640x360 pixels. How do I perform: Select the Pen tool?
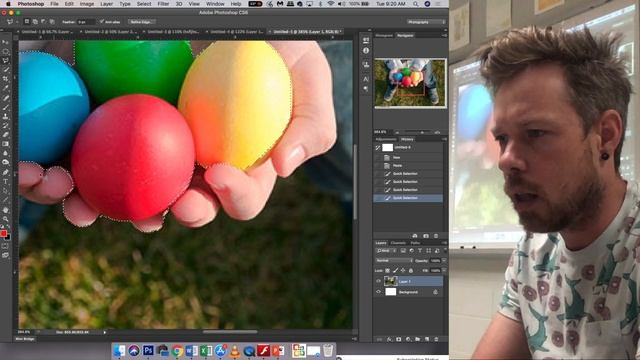[x=6, y=172]
